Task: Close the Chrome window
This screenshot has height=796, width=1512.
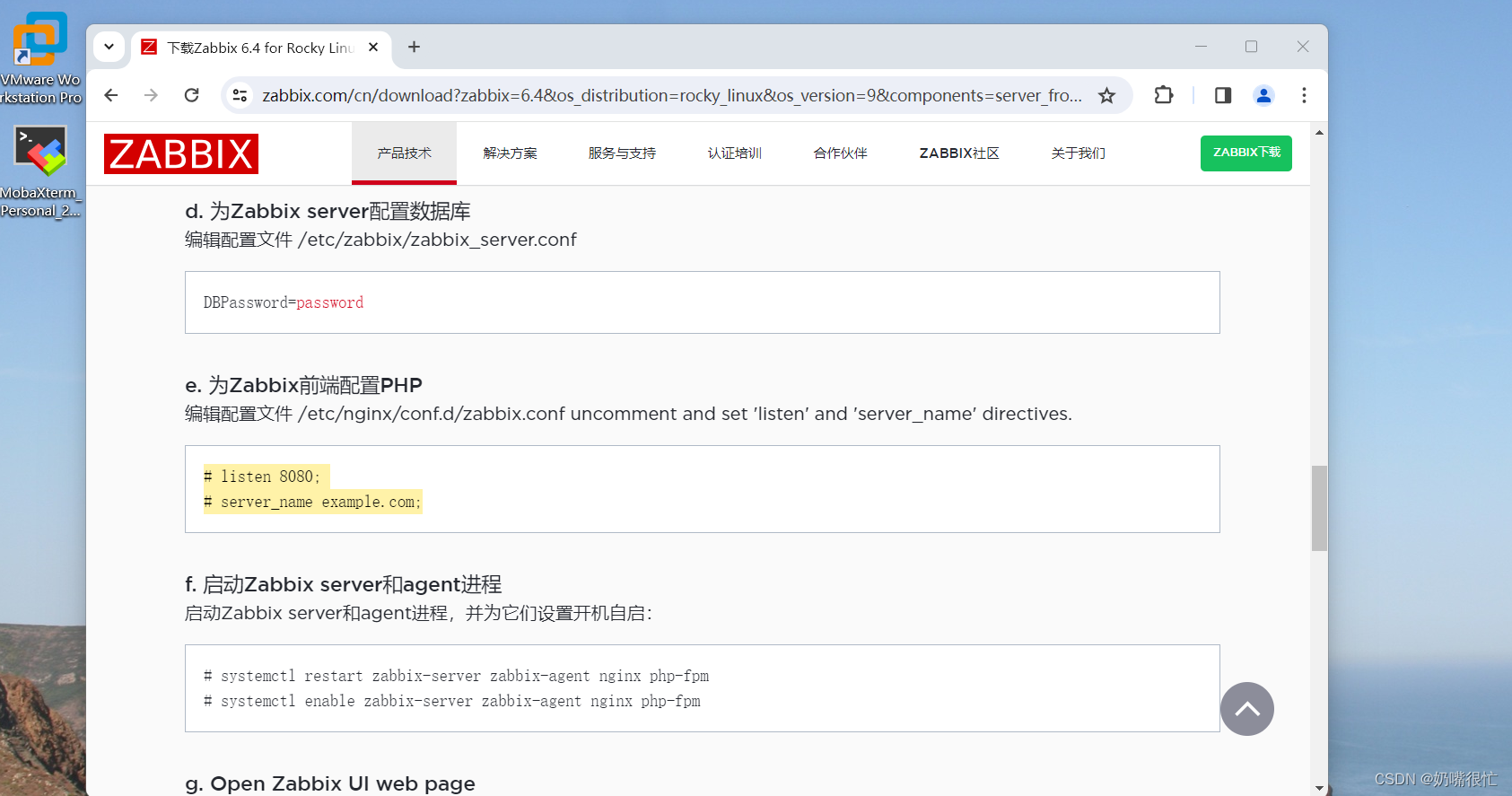Action: point(1303,47)
